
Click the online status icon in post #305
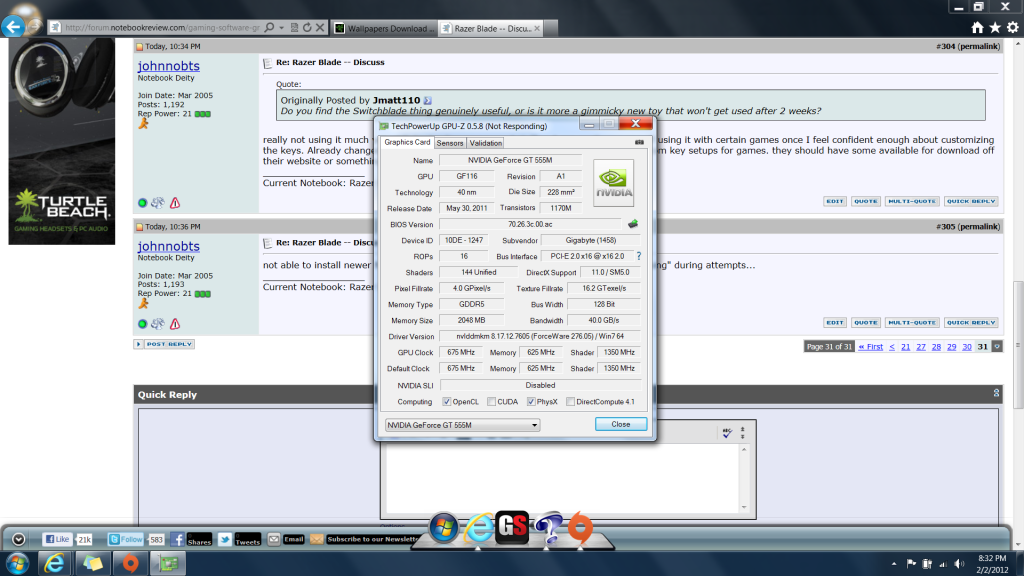point(142,324)
